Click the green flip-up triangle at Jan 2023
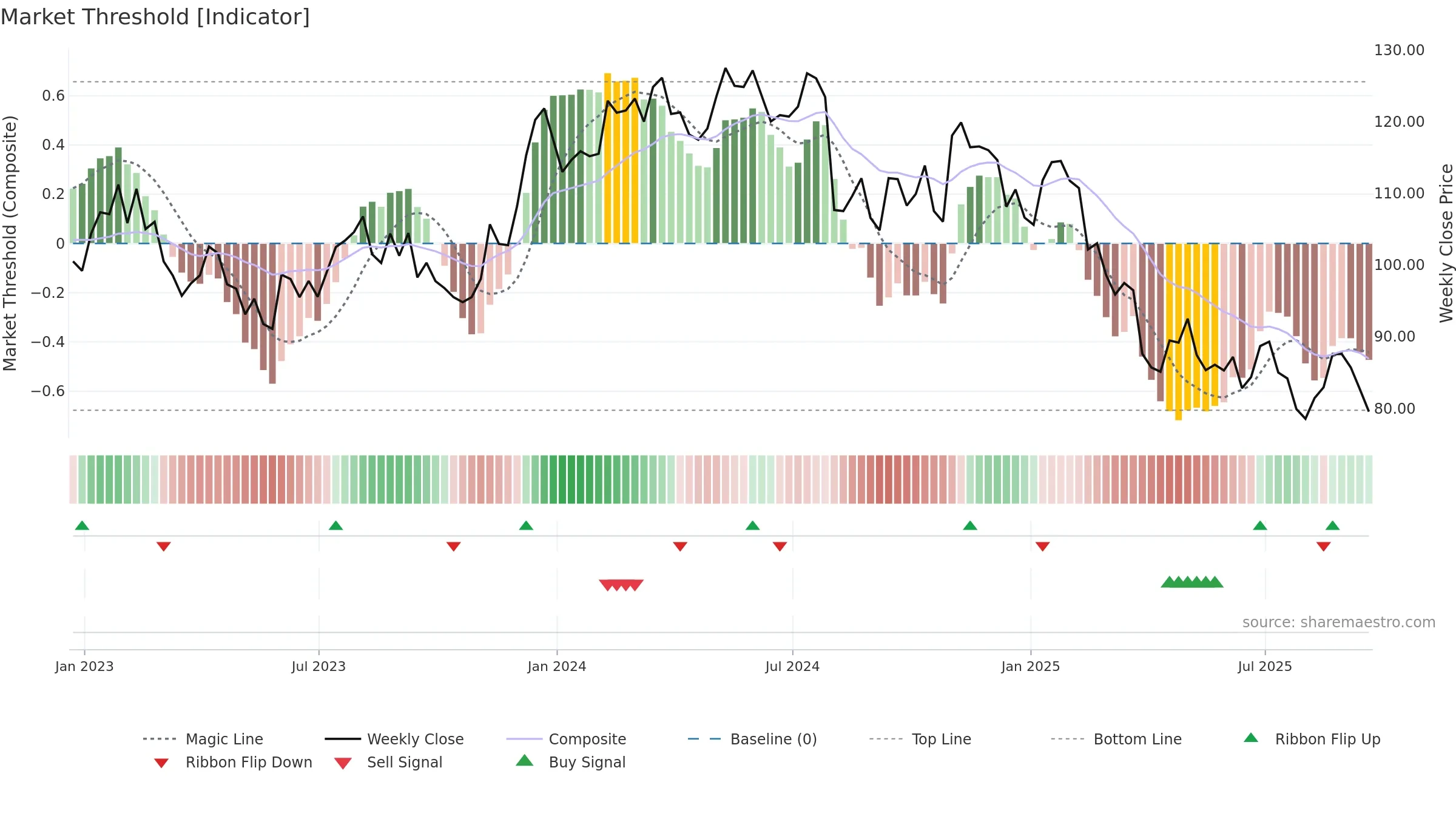Screen dimensions: 1456x819 point(82,525)
